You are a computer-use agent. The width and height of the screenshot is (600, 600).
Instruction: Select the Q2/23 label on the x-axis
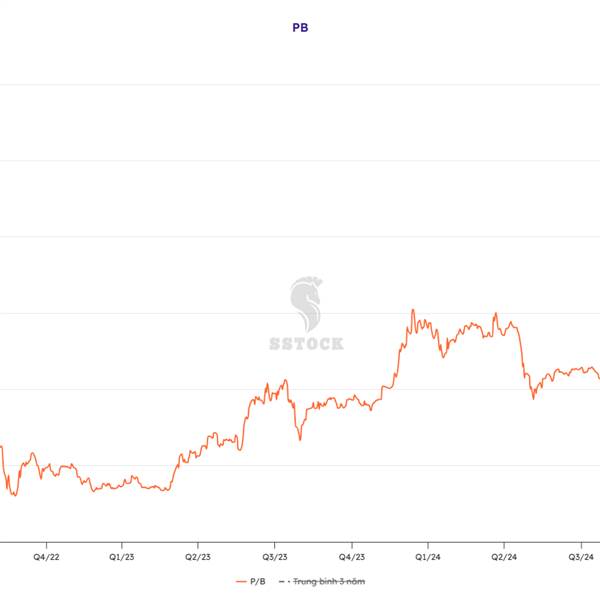[x=197, y=556]
